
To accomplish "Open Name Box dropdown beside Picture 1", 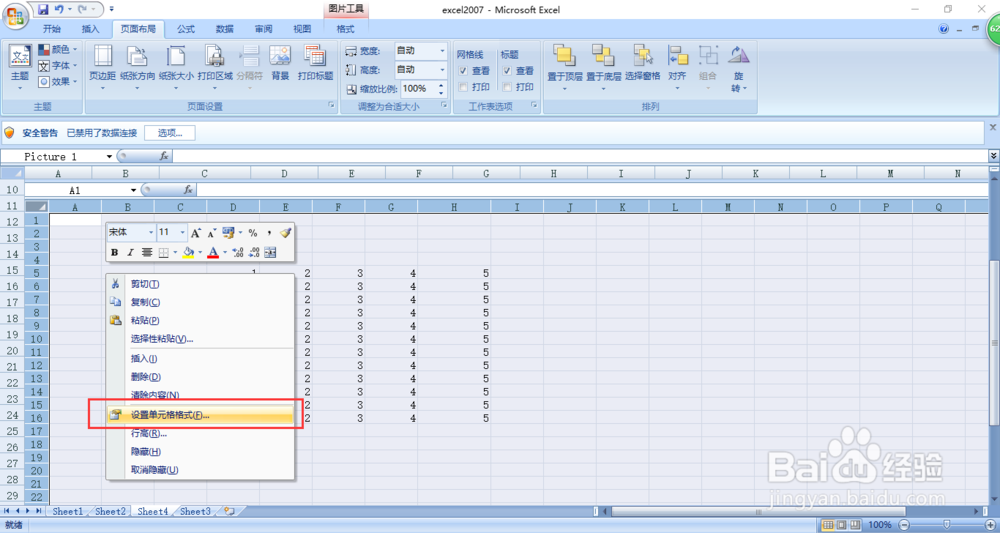I will click(109, 157).
